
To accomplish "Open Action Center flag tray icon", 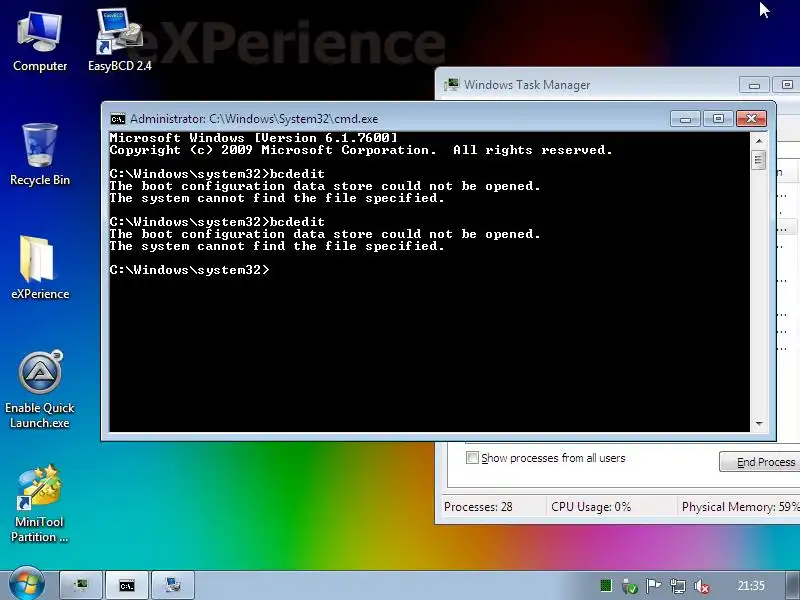I will (x=653, y=586).
